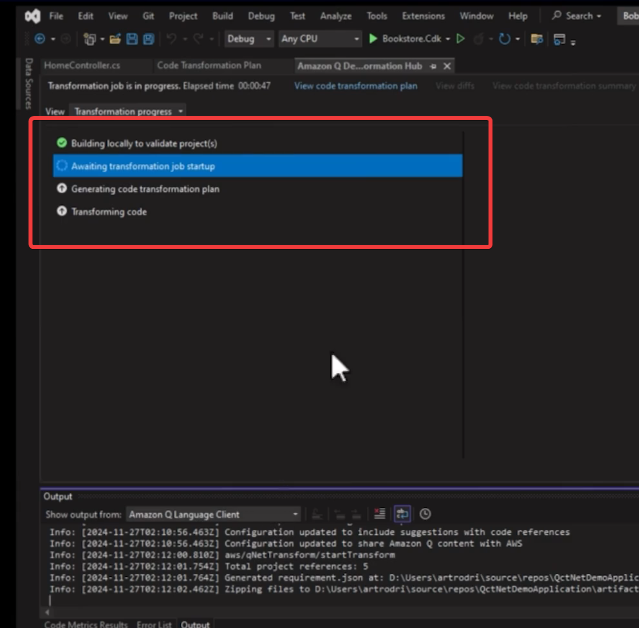Click the Output horizontal scrollbar left arrow
This screenshot has height=628, width=639.
[47, 612]
